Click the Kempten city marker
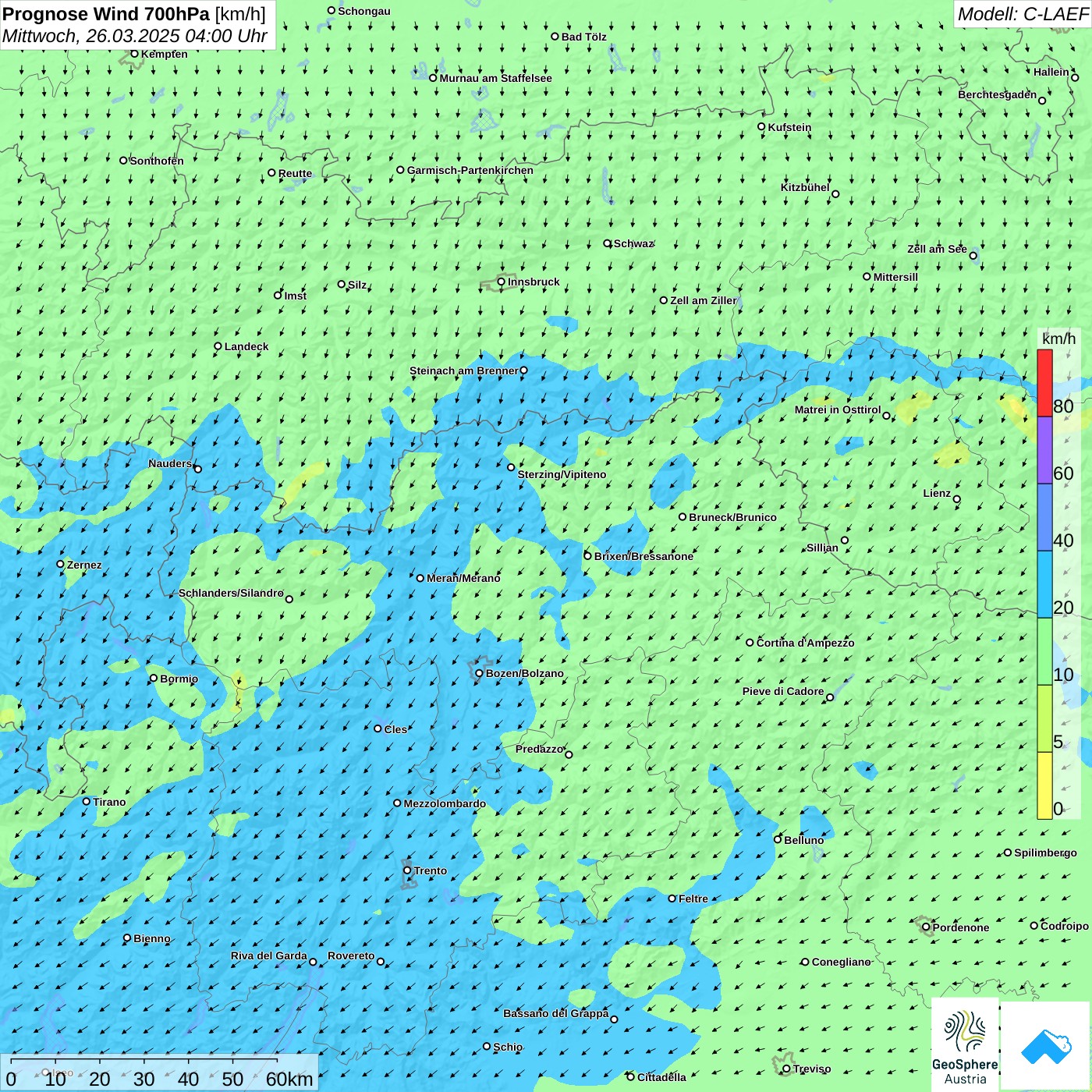Screen dimensions: 1092x1092 coord(134,54)
